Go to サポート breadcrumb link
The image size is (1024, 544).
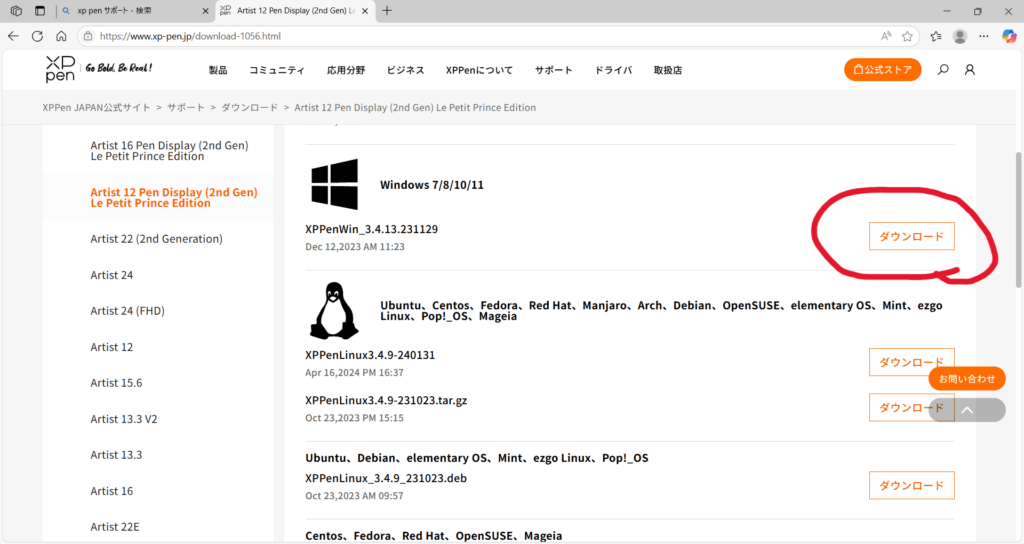pyautogui.click(x=185, y=107)
